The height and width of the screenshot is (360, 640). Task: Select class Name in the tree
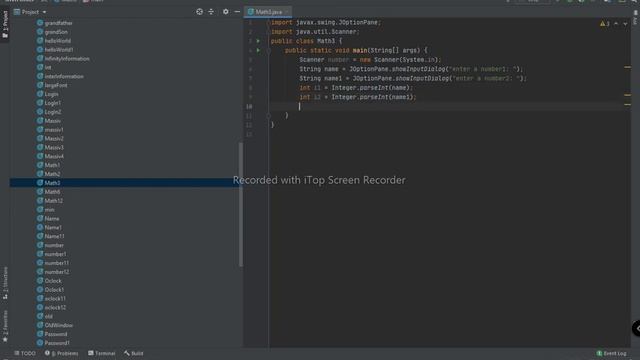click(x=48, y=218)
